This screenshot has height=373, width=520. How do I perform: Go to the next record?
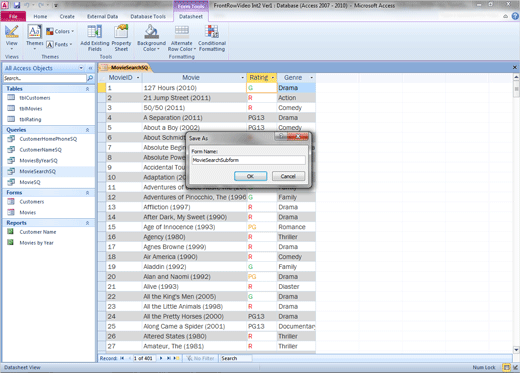click(x=161, y=358)
